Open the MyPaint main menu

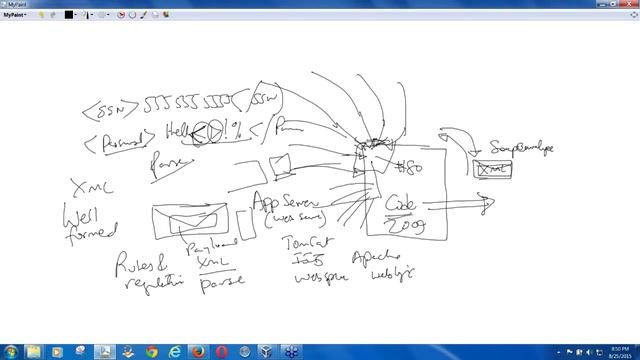15,15
